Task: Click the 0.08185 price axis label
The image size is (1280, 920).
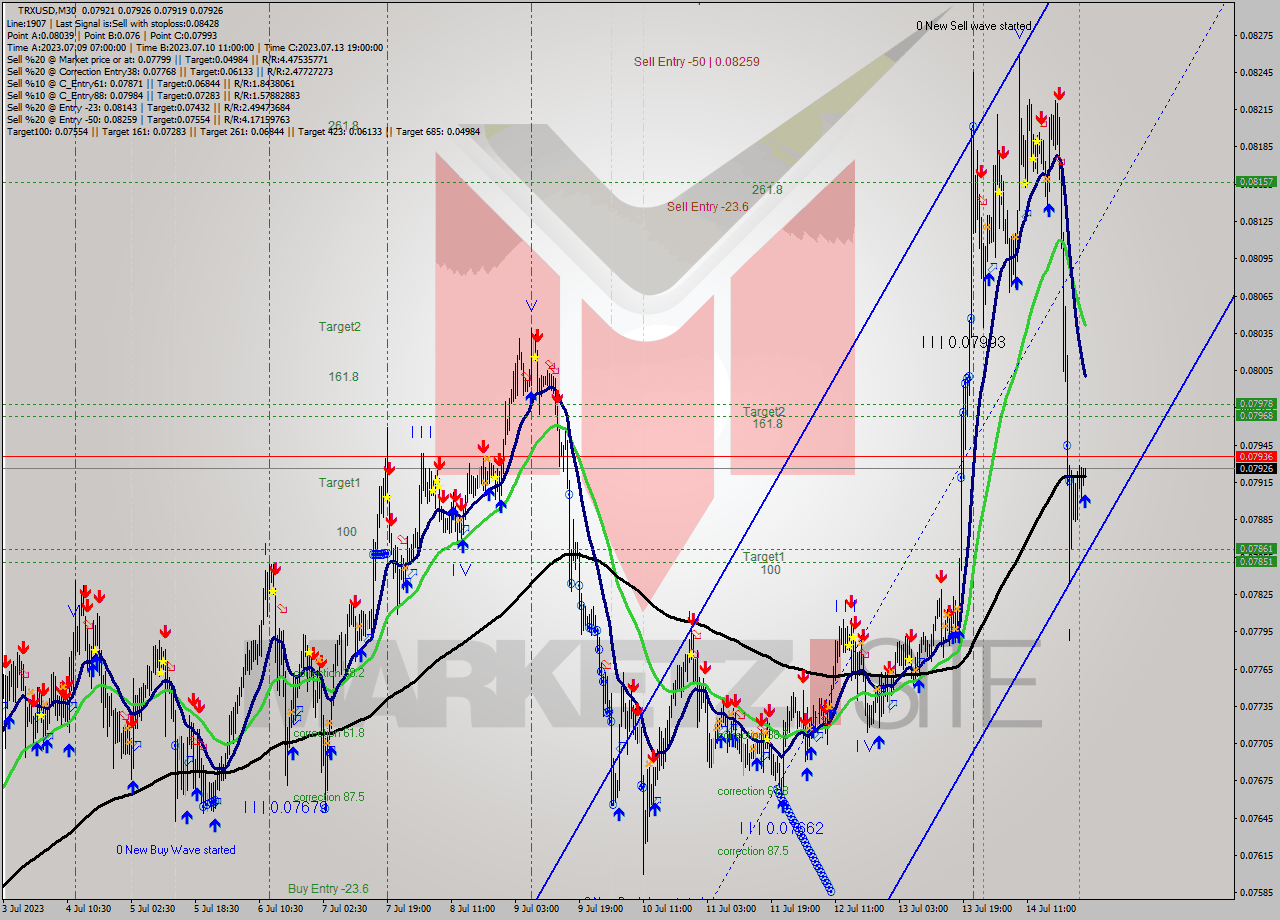Action: click(1256, 146)
